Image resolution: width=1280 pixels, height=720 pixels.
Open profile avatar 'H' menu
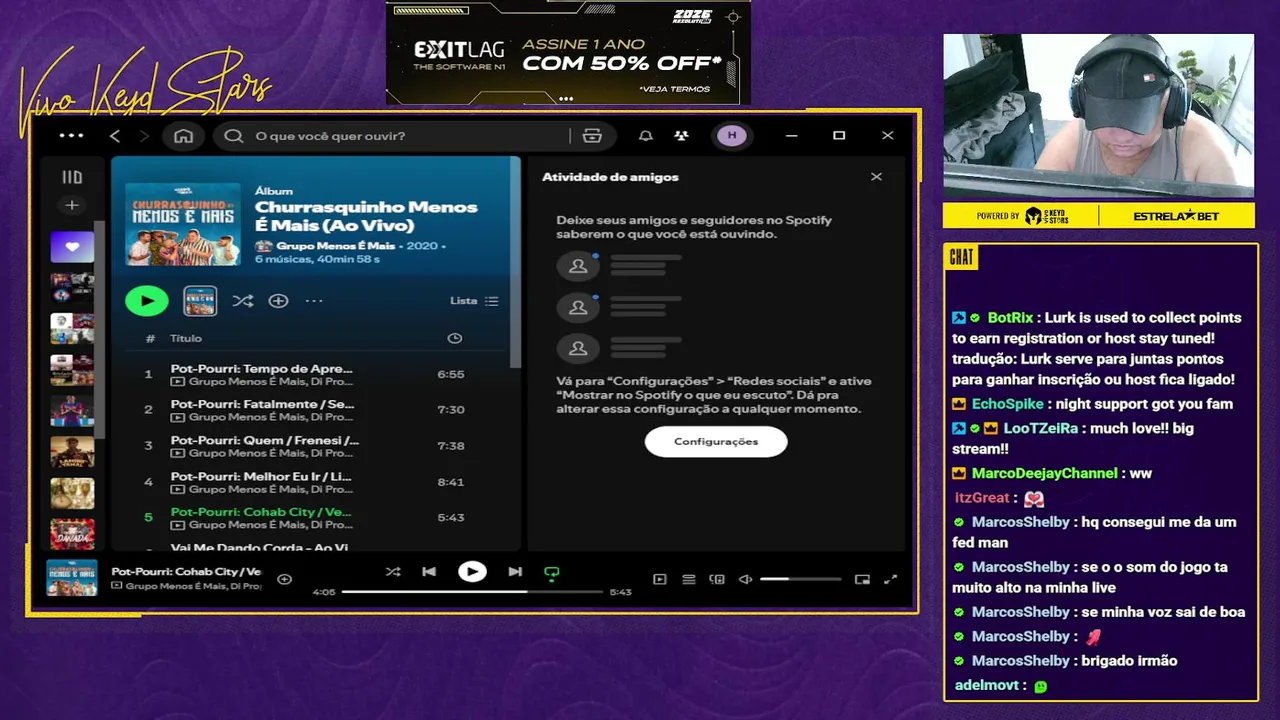(x=731, y=135)
